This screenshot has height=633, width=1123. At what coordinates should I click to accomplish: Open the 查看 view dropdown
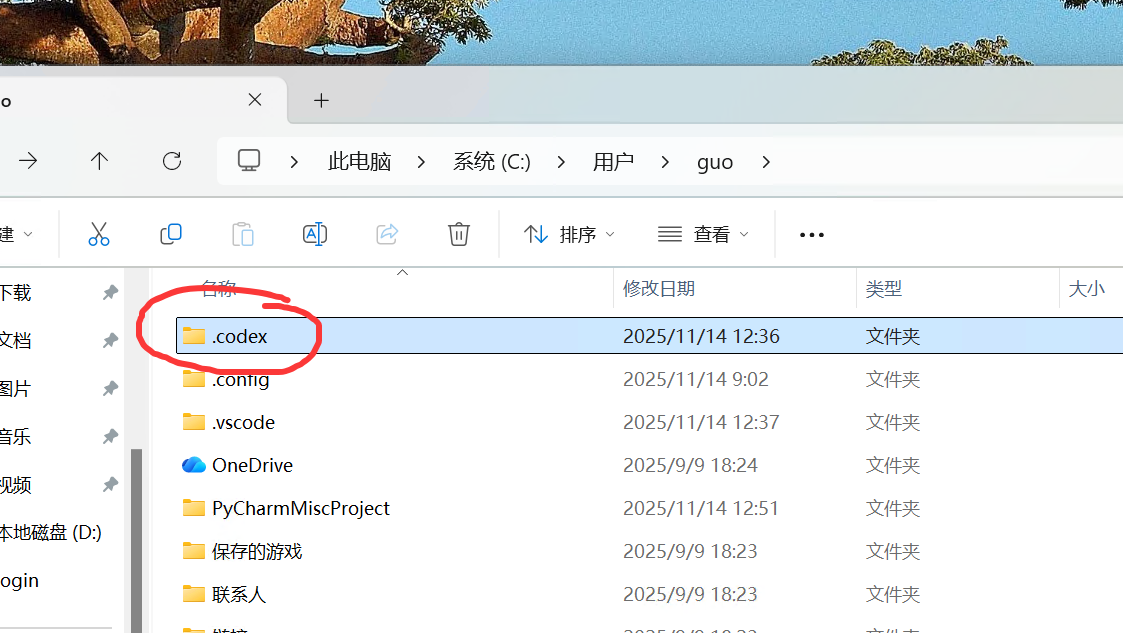point(703,234)
